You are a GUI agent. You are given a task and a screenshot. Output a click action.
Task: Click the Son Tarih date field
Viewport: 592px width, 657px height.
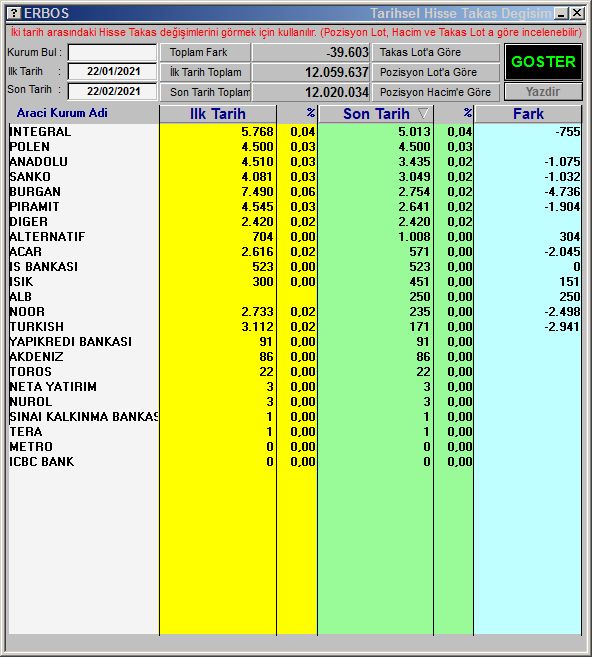pyautogui.click(x=112, y=91)
